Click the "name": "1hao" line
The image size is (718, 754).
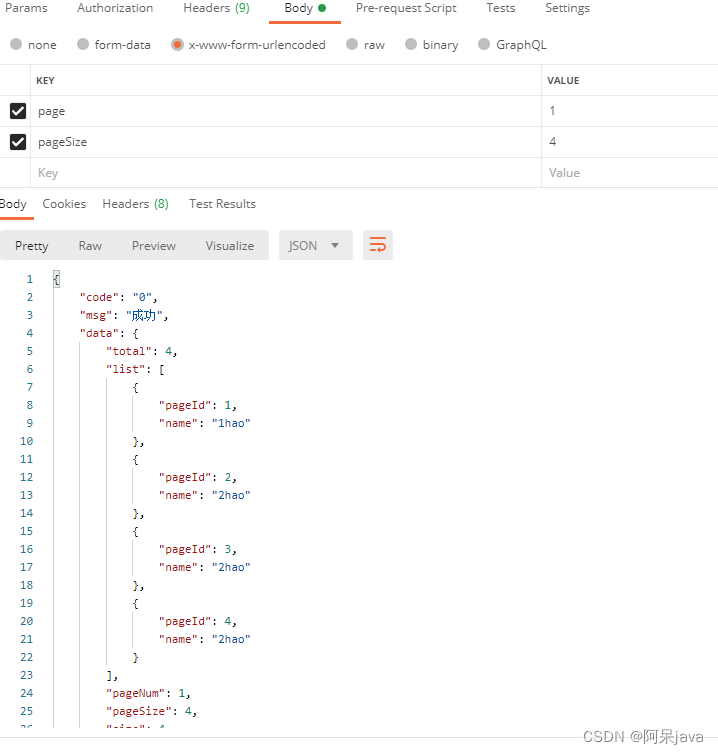pos(204,423)
